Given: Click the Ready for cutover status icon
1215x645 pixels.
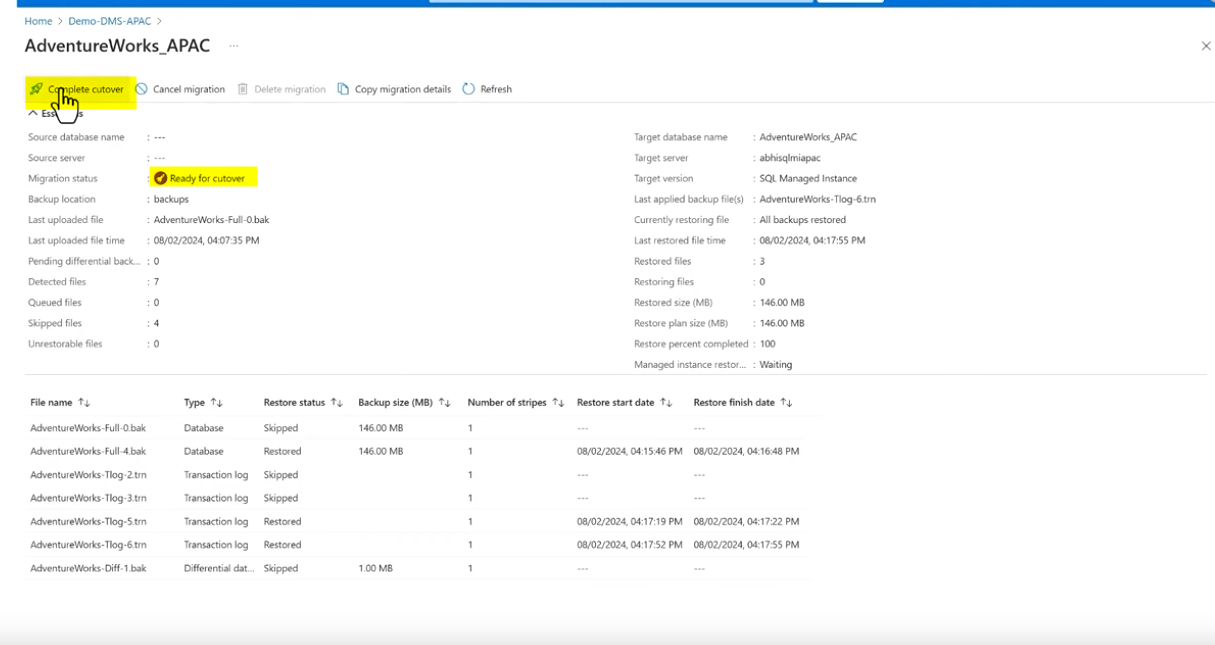Looking at the screenshot, I should click(x=160, y=178).
